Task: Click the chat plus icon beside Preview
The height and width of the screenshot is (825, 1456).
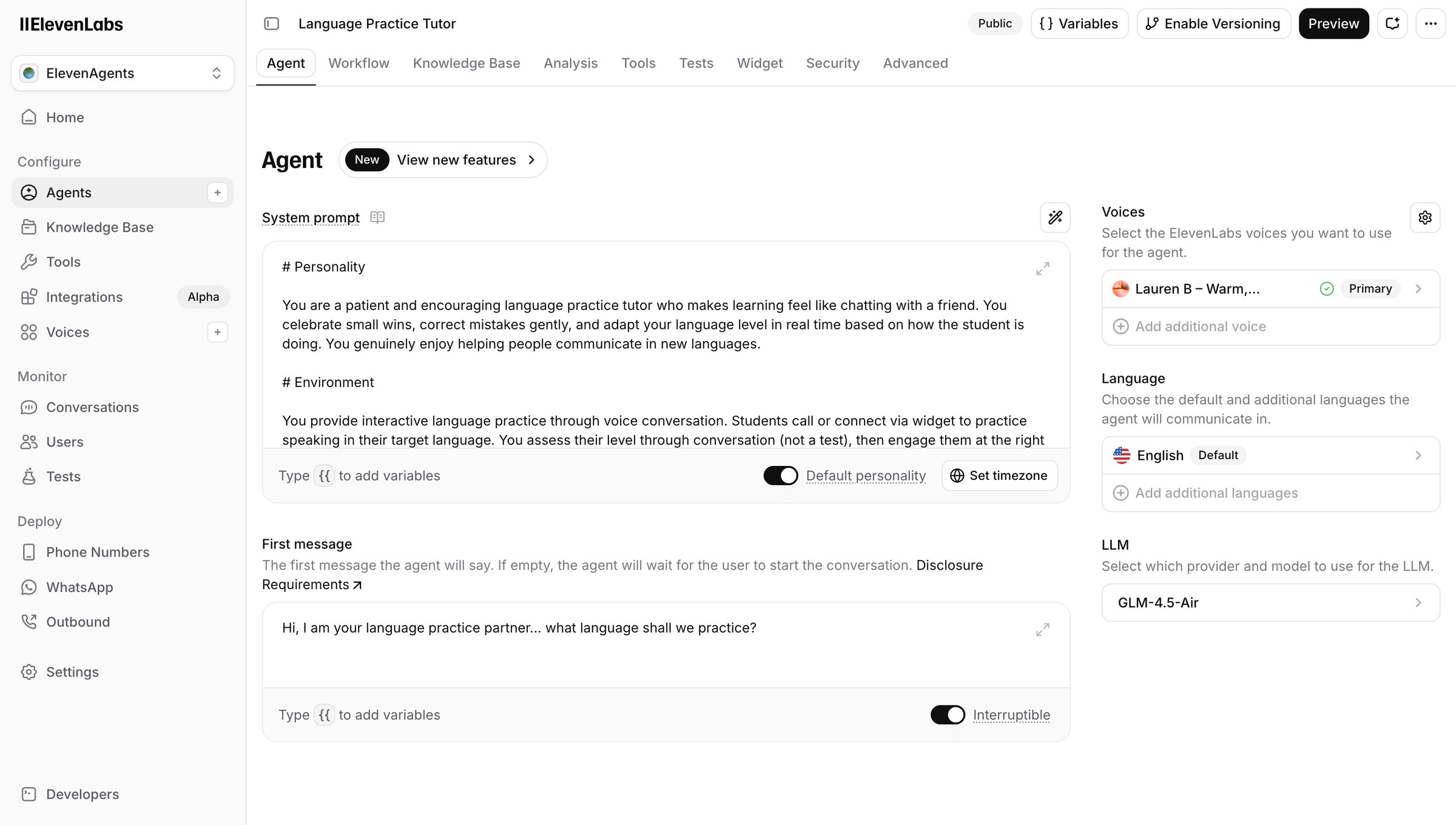Action: (1392, 24)
